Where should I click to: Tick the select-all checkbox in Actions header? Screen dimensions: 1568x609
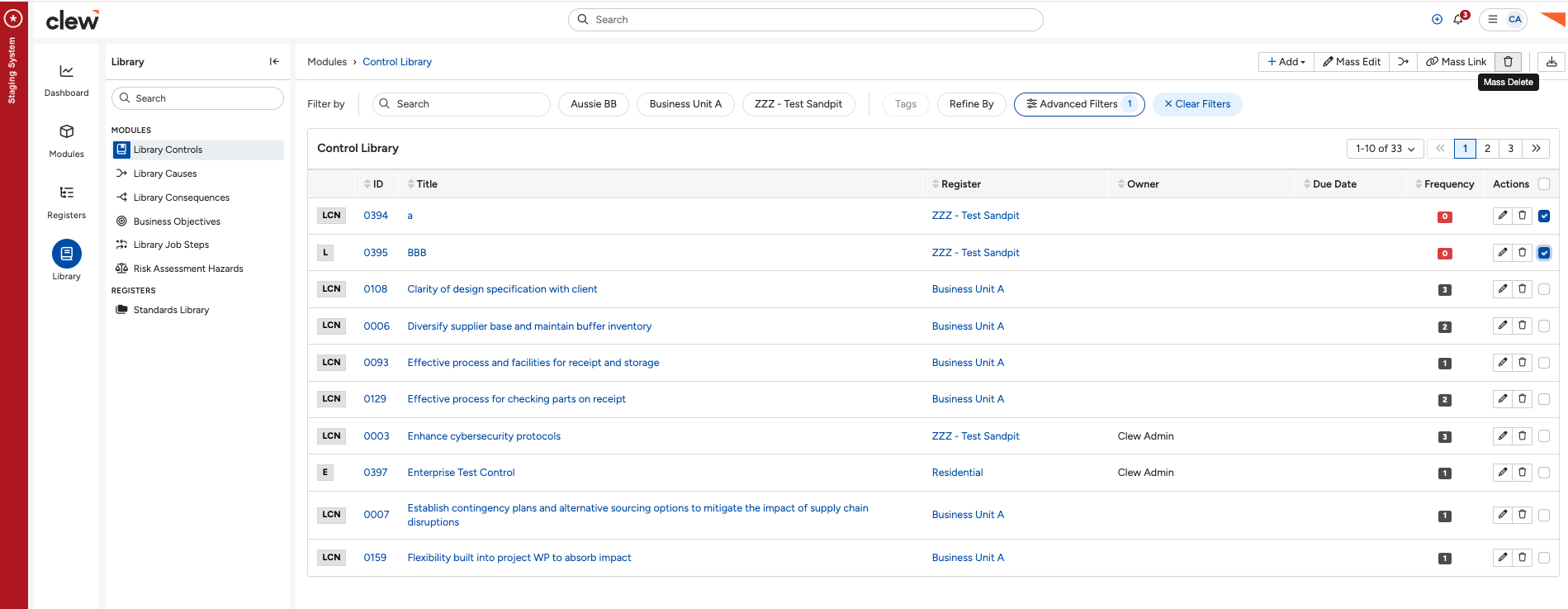point(1544,184)
